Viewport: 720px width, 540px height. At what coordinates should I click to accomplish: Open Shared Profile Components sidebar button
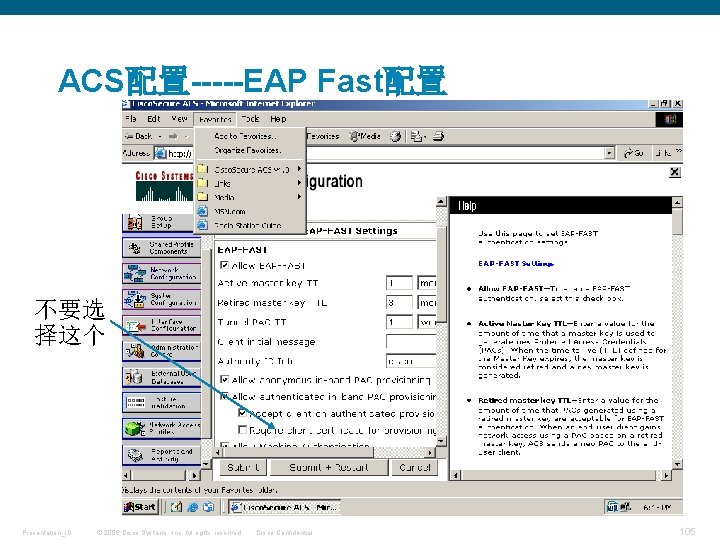(162, 248)
